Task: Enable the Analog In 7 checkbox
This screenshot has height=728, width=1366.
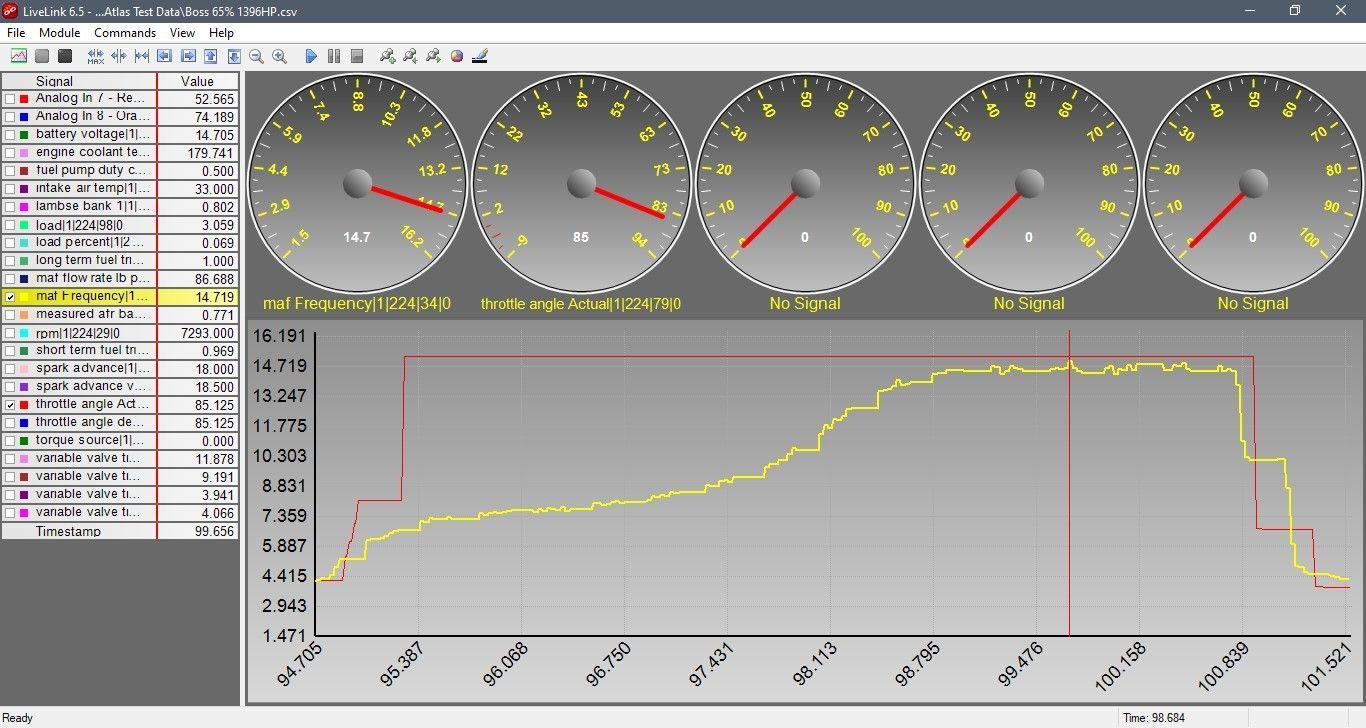Action: click(10, 99)
